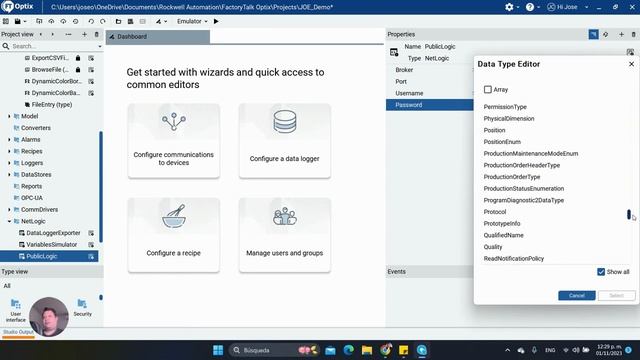Click lock icon beside ExportCSVFi row

click(78, 58)
